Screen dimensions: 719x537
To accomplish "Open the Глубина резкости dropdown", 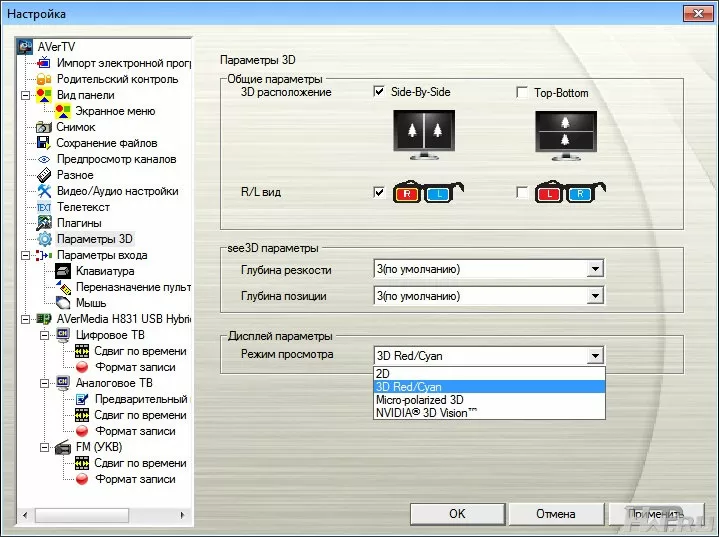I will pyautogui.click(x=595, y=269).
